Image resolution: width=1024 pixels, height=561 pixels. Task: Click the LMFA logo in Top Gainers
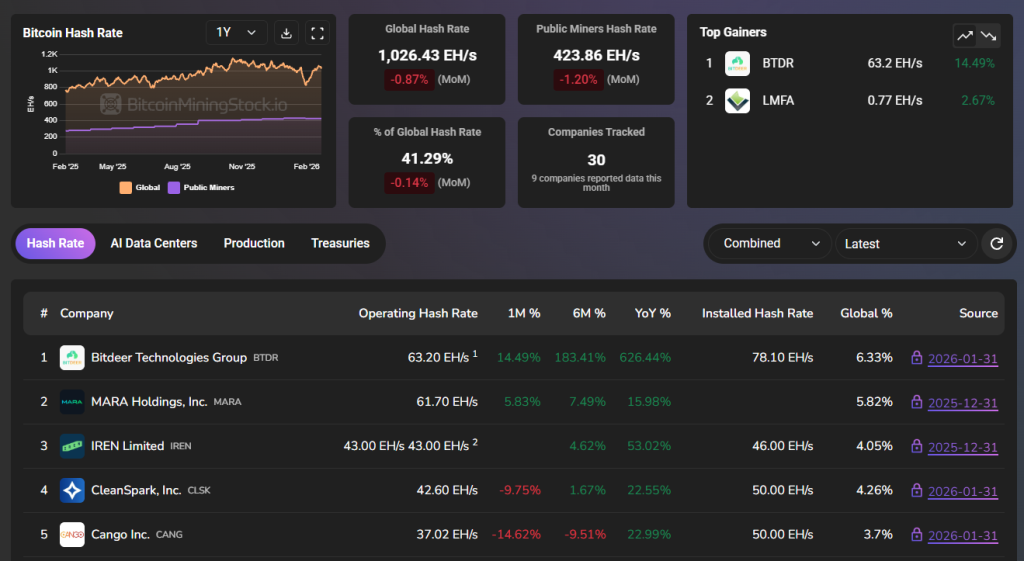click(737, 101)
